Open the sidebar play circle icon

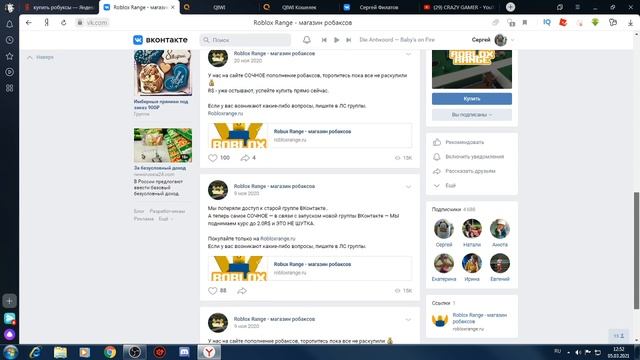pyautogui.click(x=9, y=72)
